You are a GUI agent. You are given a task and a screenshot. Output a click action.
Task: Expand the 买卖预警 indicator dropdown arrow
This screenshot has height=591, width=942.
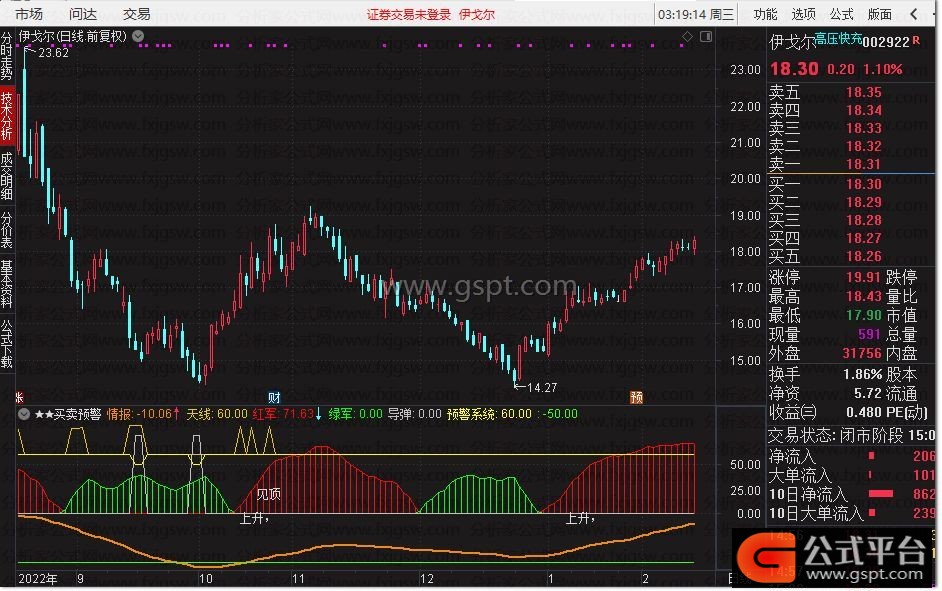pyautogui.click(x=24, y=414)
